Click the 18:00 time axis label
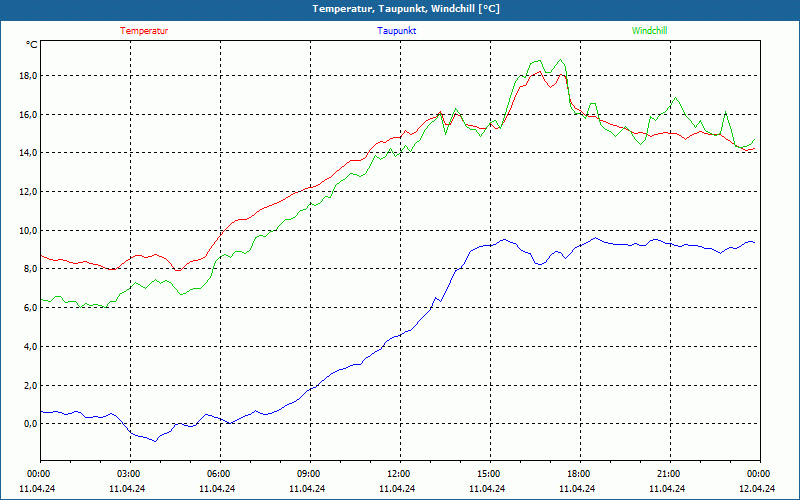The width and height of the screenshot is (800, 500). coord(579,474)
